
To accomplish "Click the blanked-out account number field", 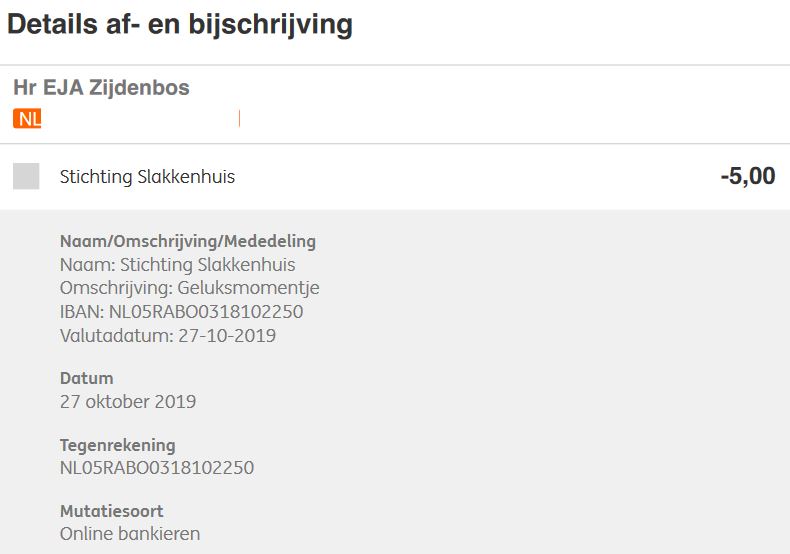I will point(140,119).
